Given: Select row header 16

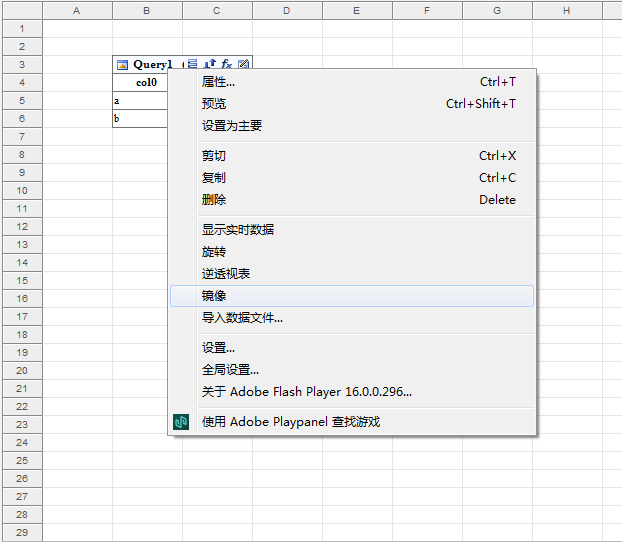Looking at the screenshot, I should (x=22, y=298).
